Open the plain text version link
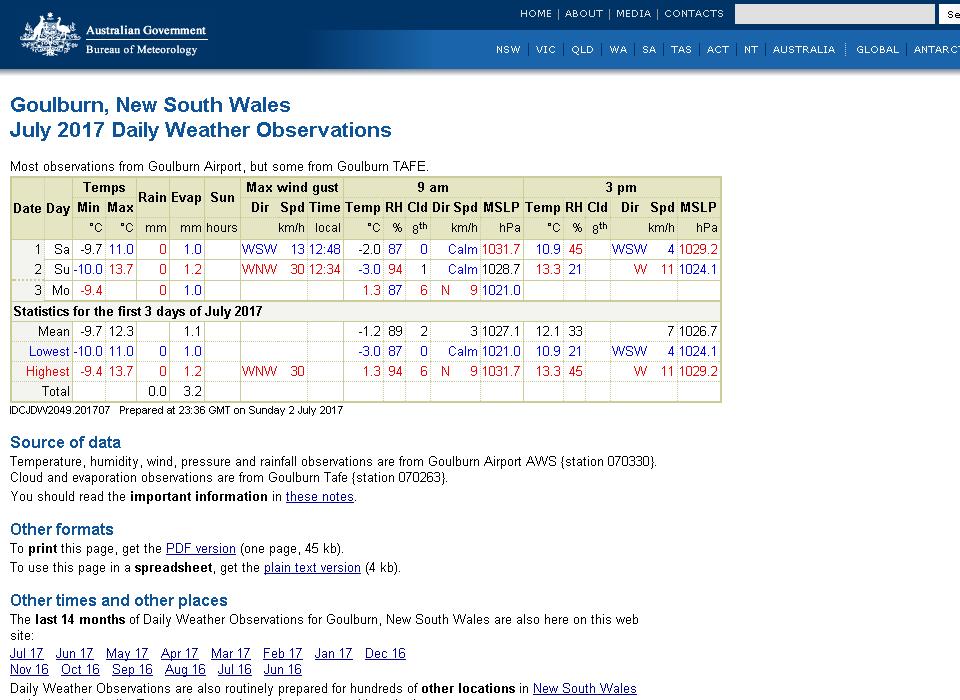960x700 pixels. pos(312,568)
